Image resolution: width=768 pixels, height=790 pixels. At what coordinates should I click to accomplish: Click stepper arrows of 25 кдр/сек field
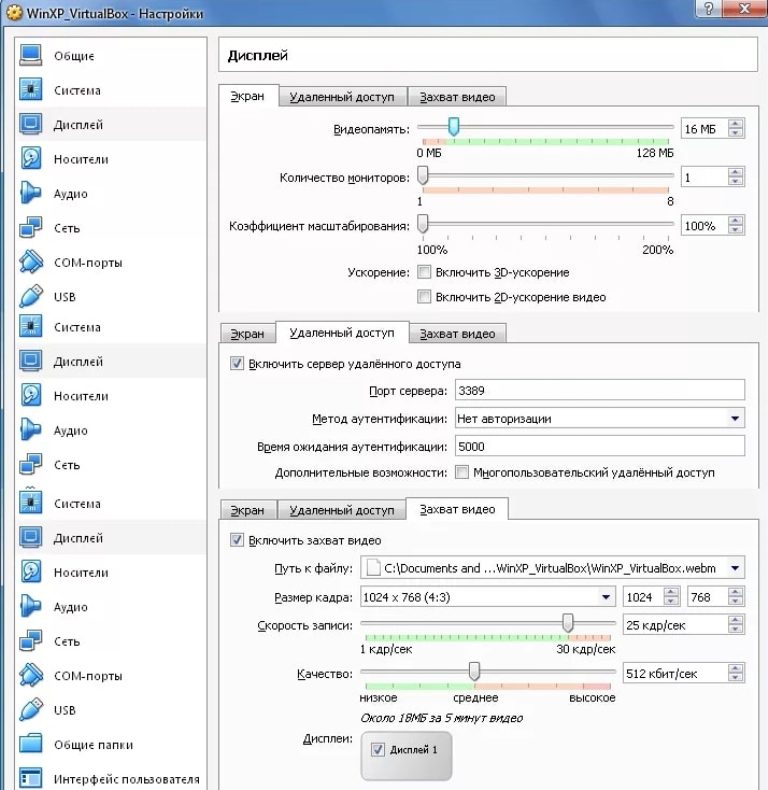[735, 625]
